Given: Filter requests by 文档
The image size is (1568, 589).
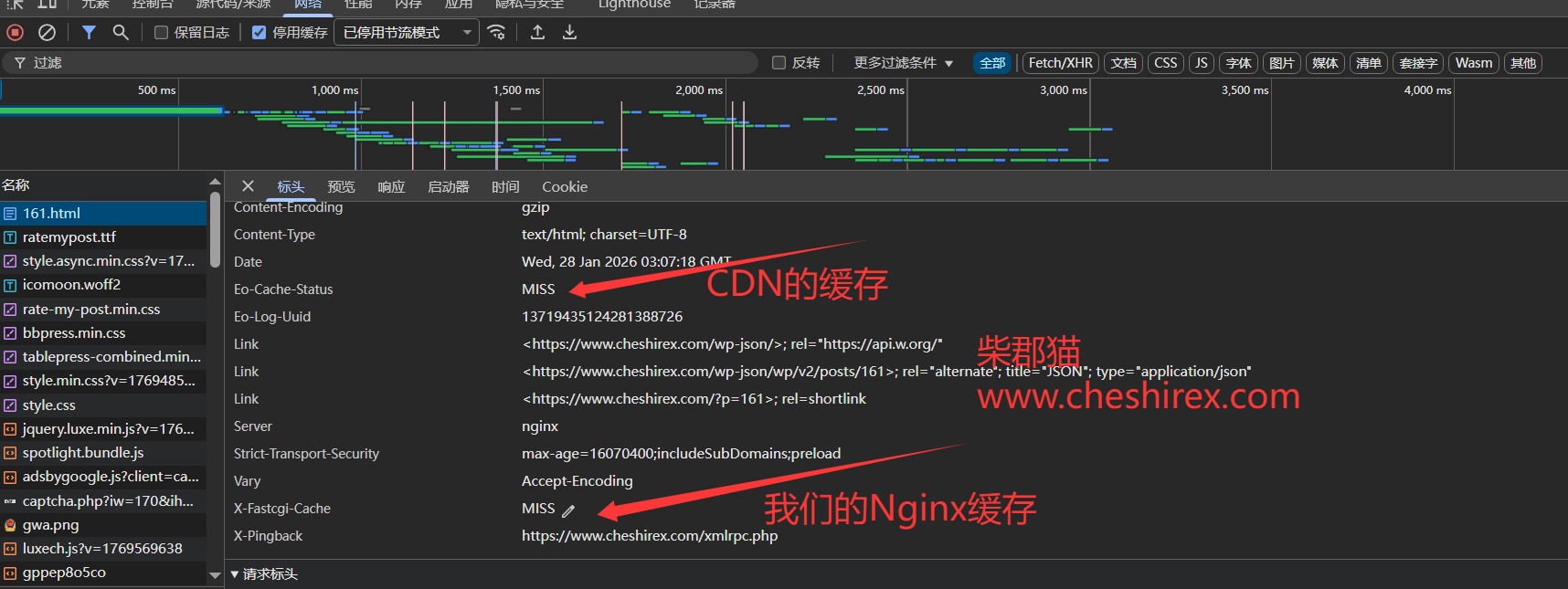Looking at the screenshot, I should pos(1123,63).
